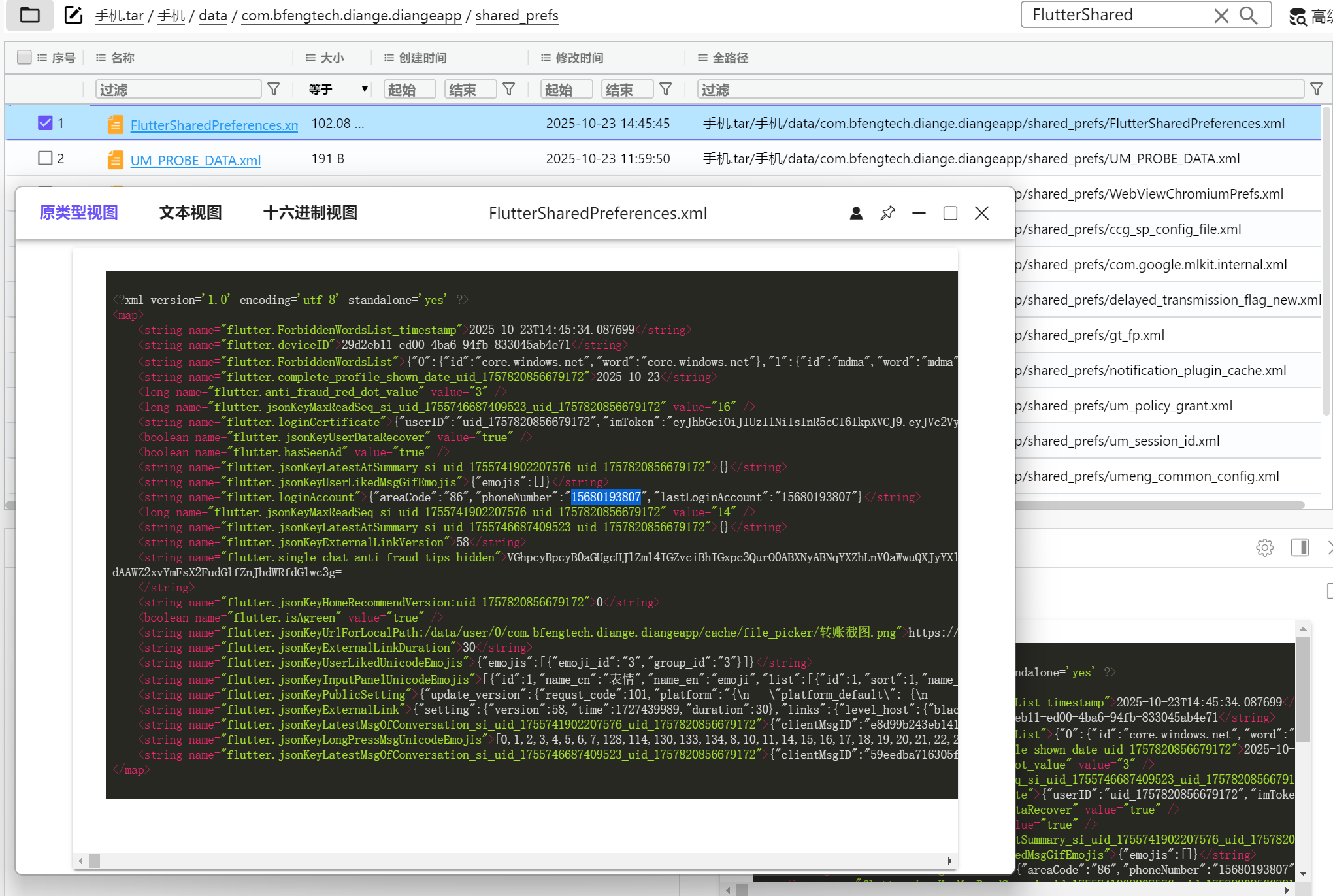Check the UM_PROBE_DATA.xml row checkbox

click(45, 158)
